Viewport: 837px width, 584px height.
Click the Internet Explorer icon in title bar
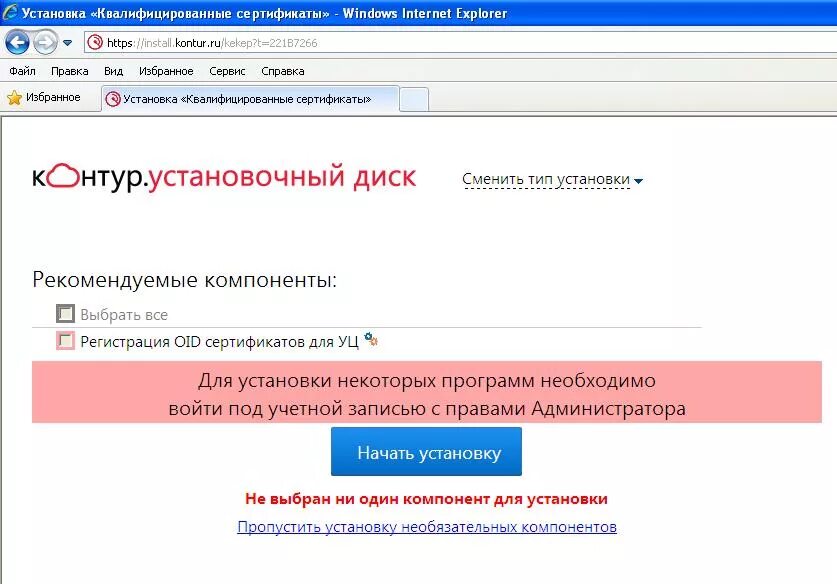[x=11, y=12]
